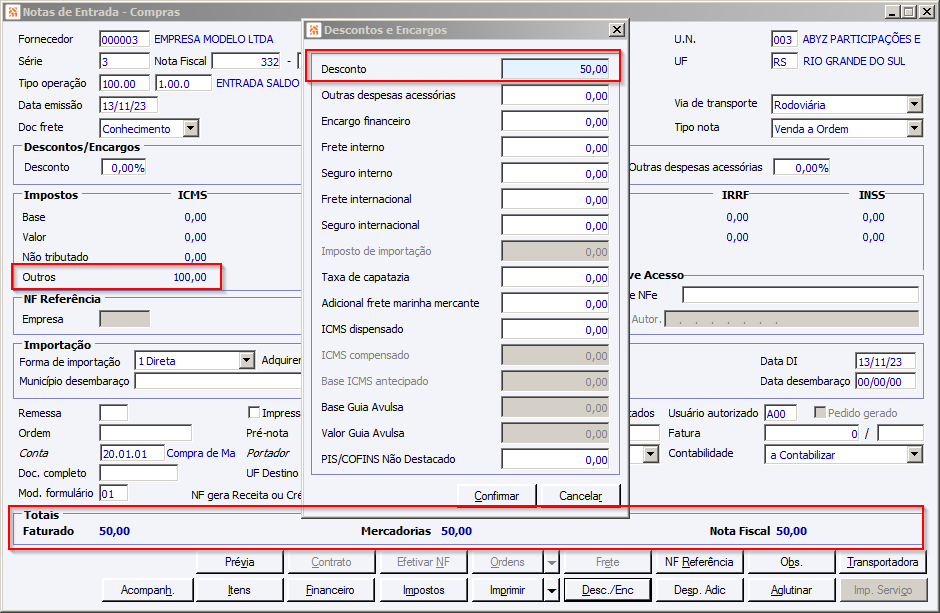
Task: Click the Nota Fiscal total 50,00
Action: tap(791, 531)
